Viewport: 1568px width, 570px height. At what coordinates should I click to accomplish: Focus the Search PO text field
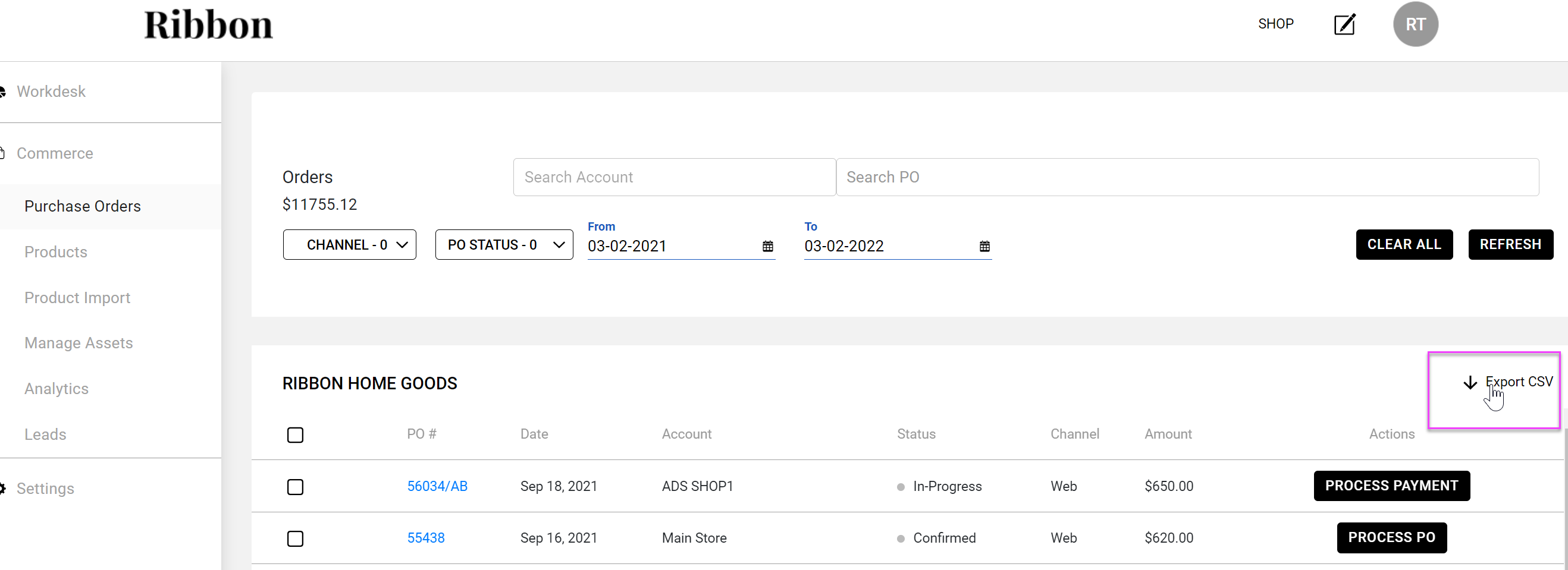1187,177
